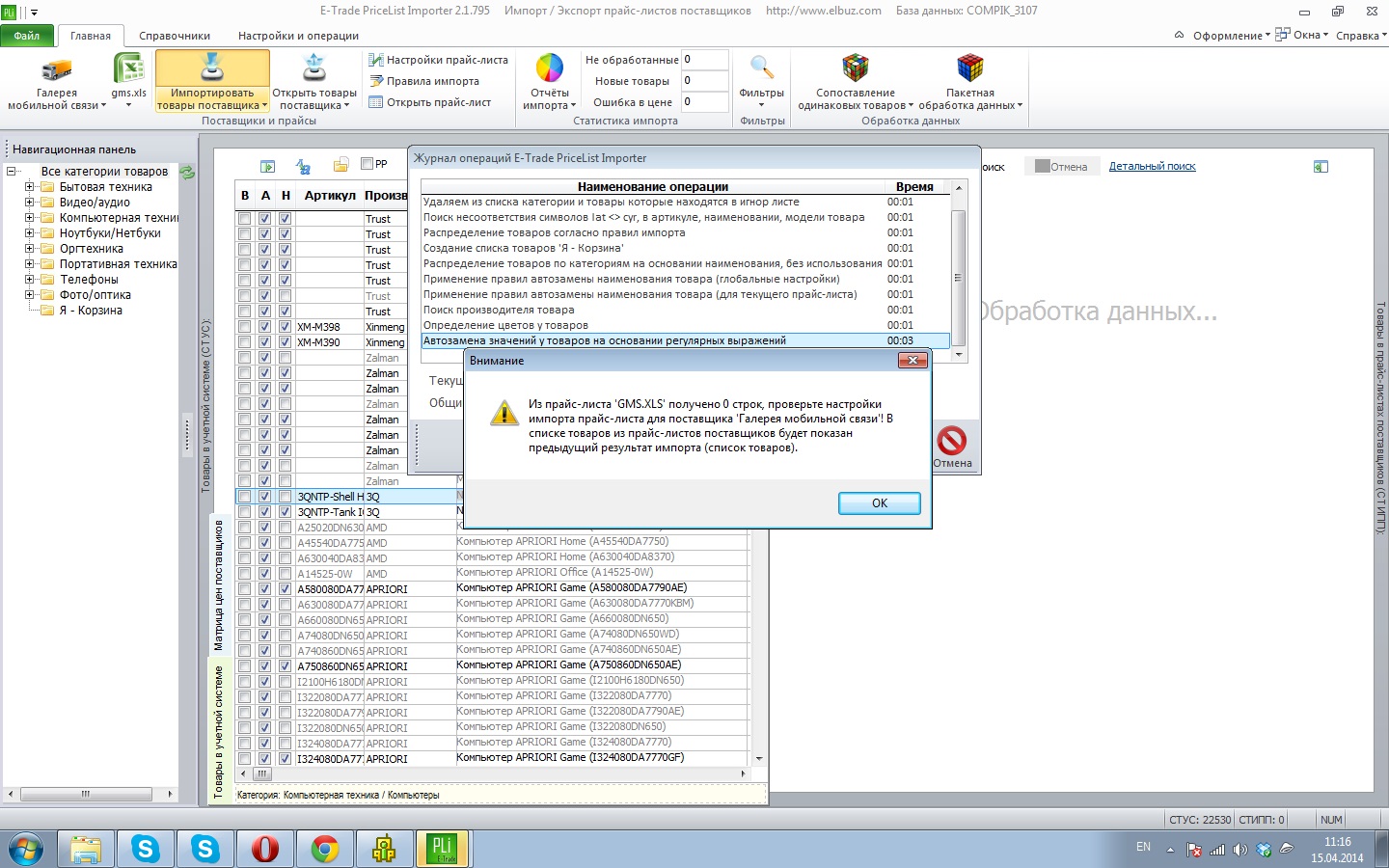Viewport: 1389px width, 868px height.
Task: Close the Внимание warning dialog
Action: click(912, 361)
